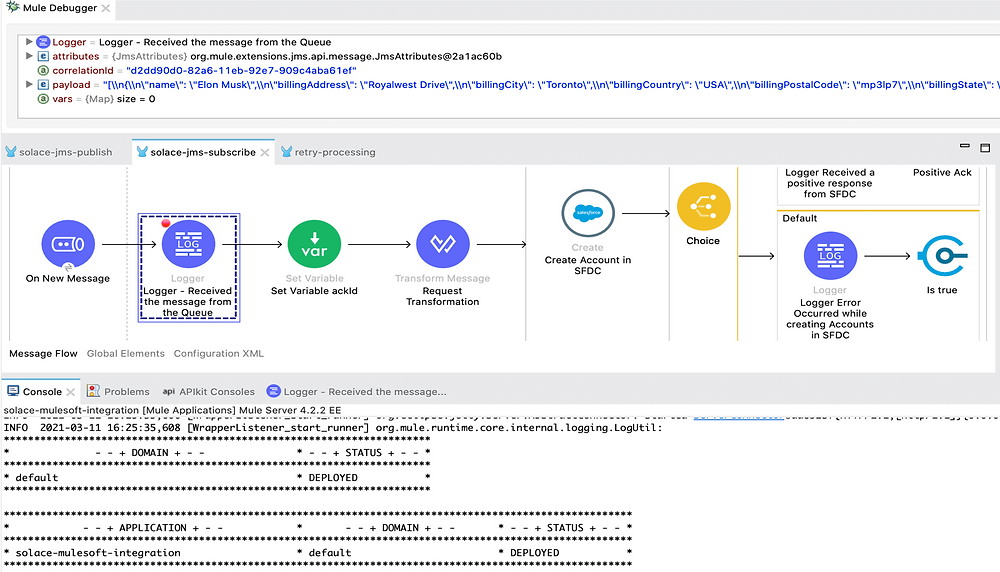Select the Transform Message component icon
The image size is (1000, 572).
[x=443, y=244]
